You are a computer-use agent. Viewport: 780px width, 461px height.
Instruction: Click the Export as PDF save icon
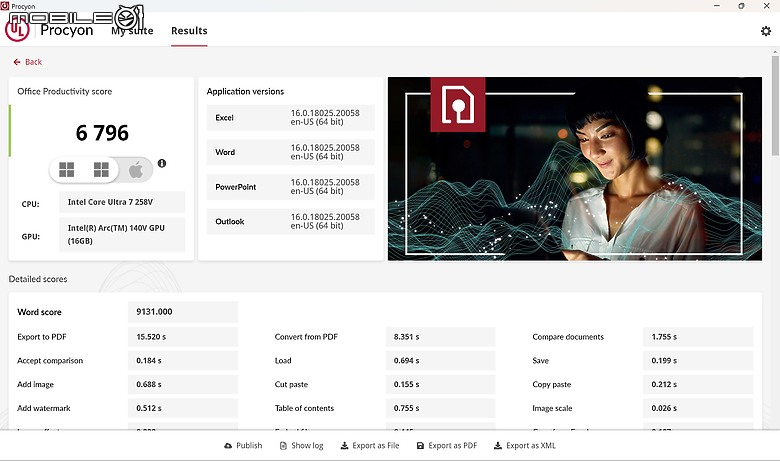pyautogui.click(x=420, y=446)
